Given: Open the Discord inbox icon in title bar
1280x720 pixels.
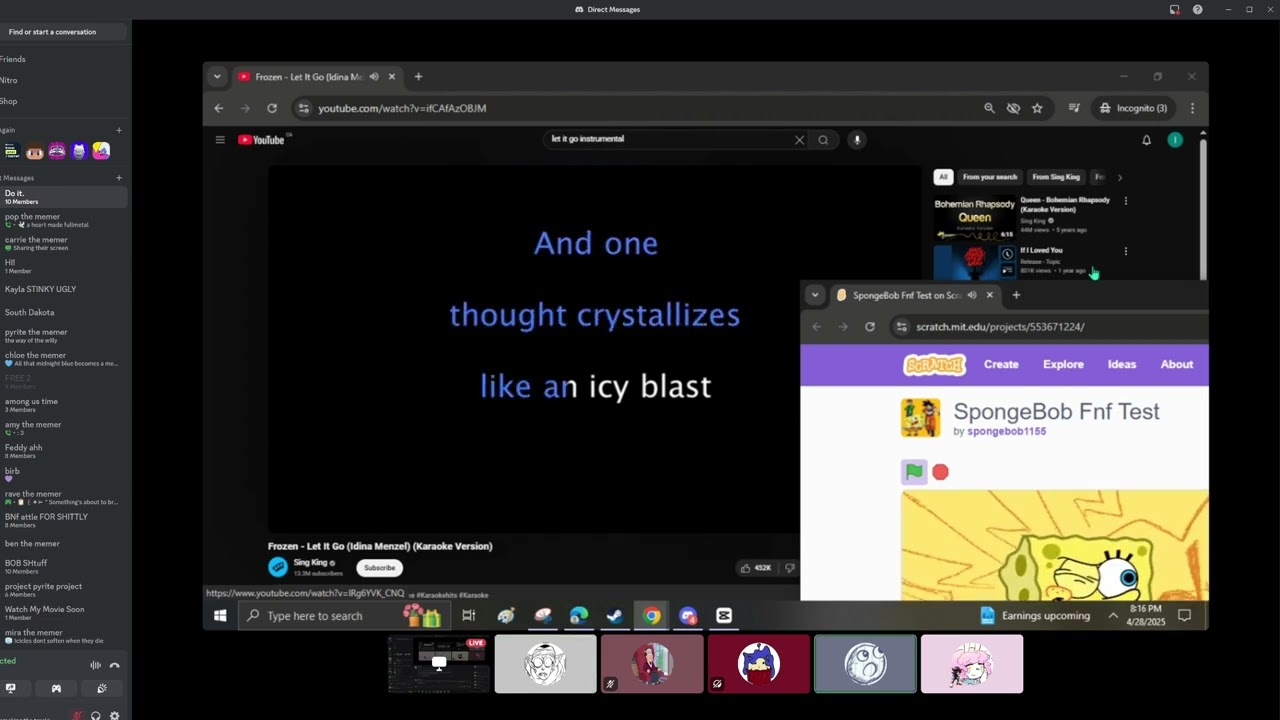Looking at the screenshot, I should [x=1175, y=9].
